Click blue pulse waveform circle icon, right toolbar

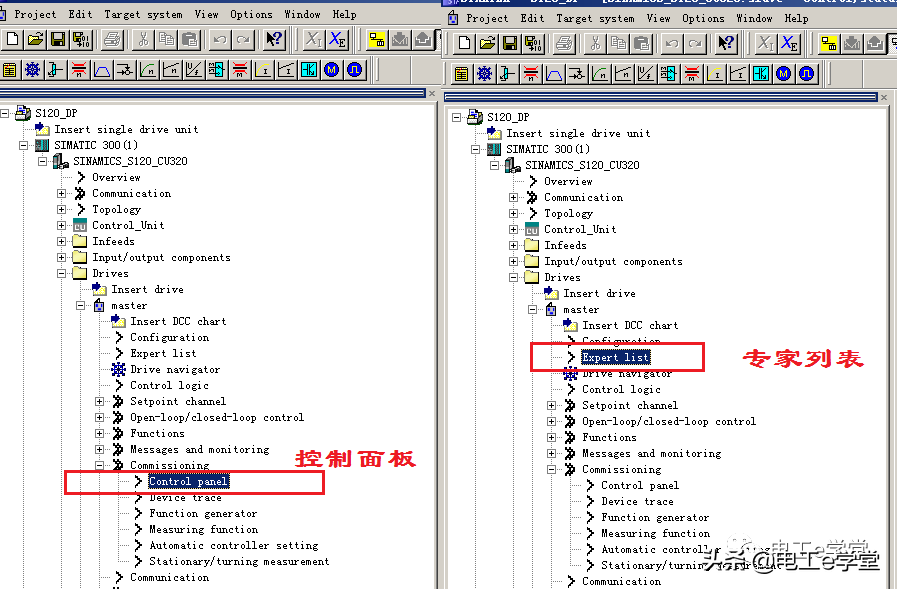pyautogui.click(x=807, y=74)
